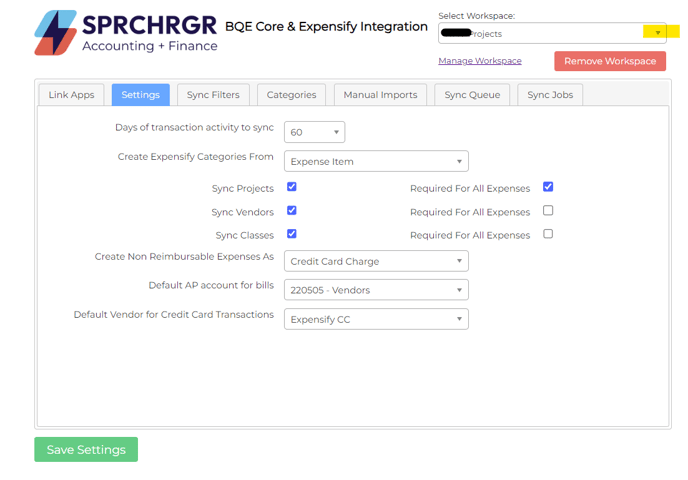688x480 pixels.
Task: Open Create Non Reimbursable Expenses As dropdown
Action: click(376, 261)
